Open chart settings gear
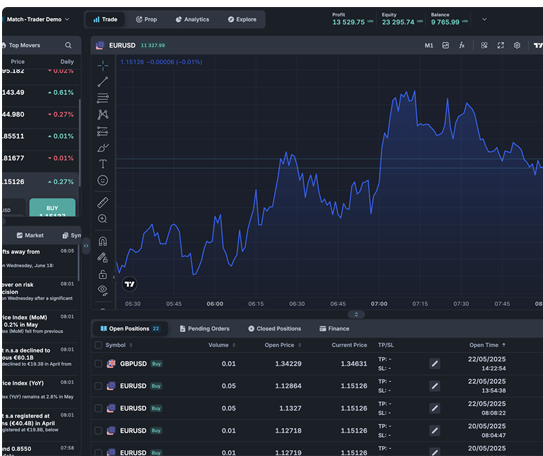 517,45
